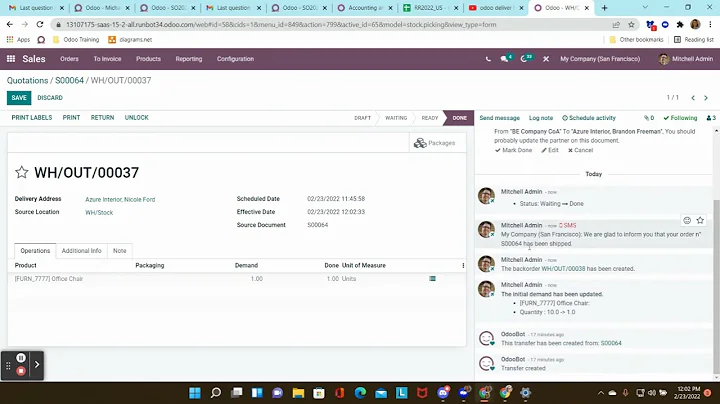Open the Reporting menu
The width and height of the screenshot is (720, 404).
pos(189,59)
